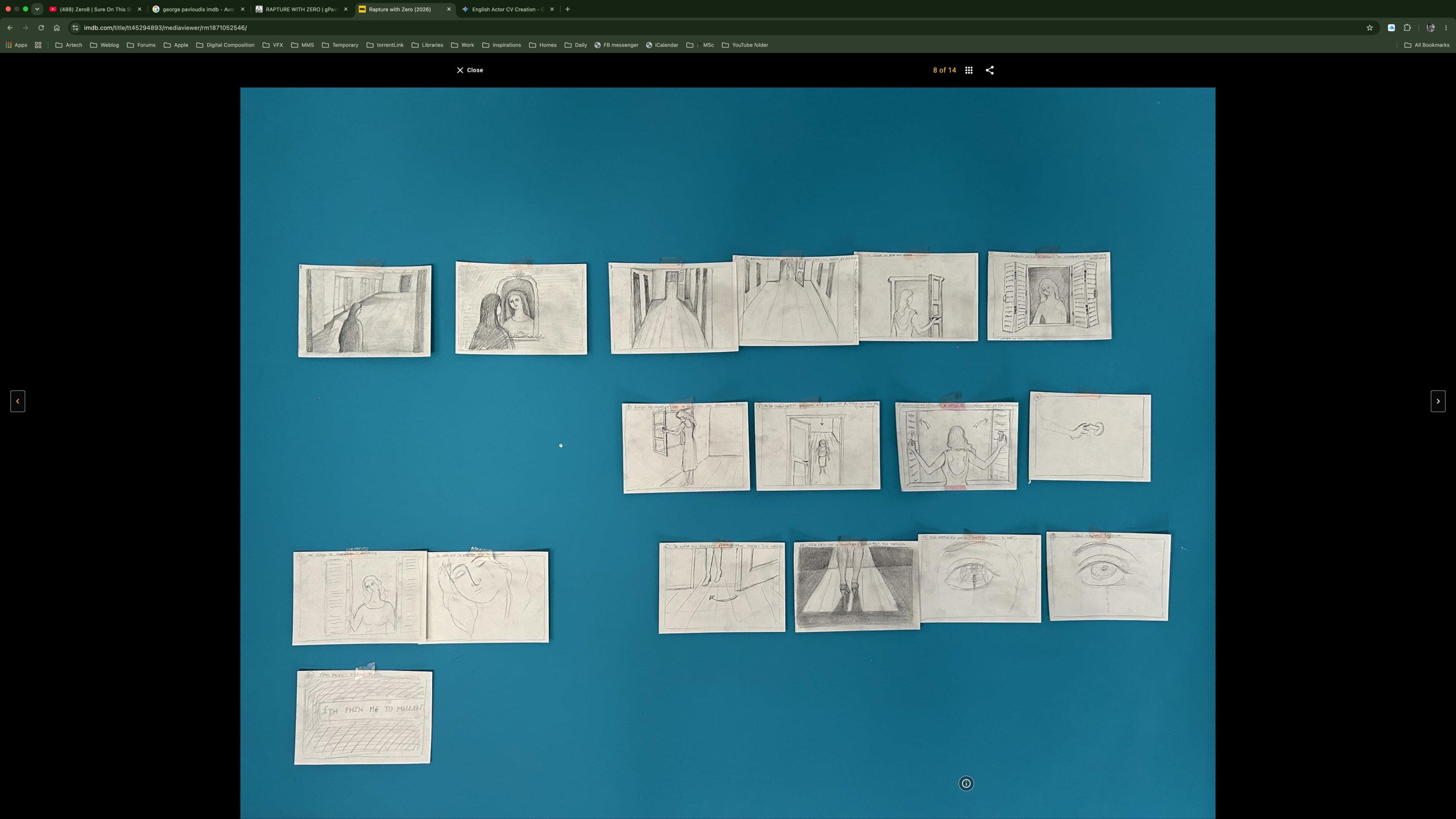Open the MSc bookmarks folder

tap(700, 45)
